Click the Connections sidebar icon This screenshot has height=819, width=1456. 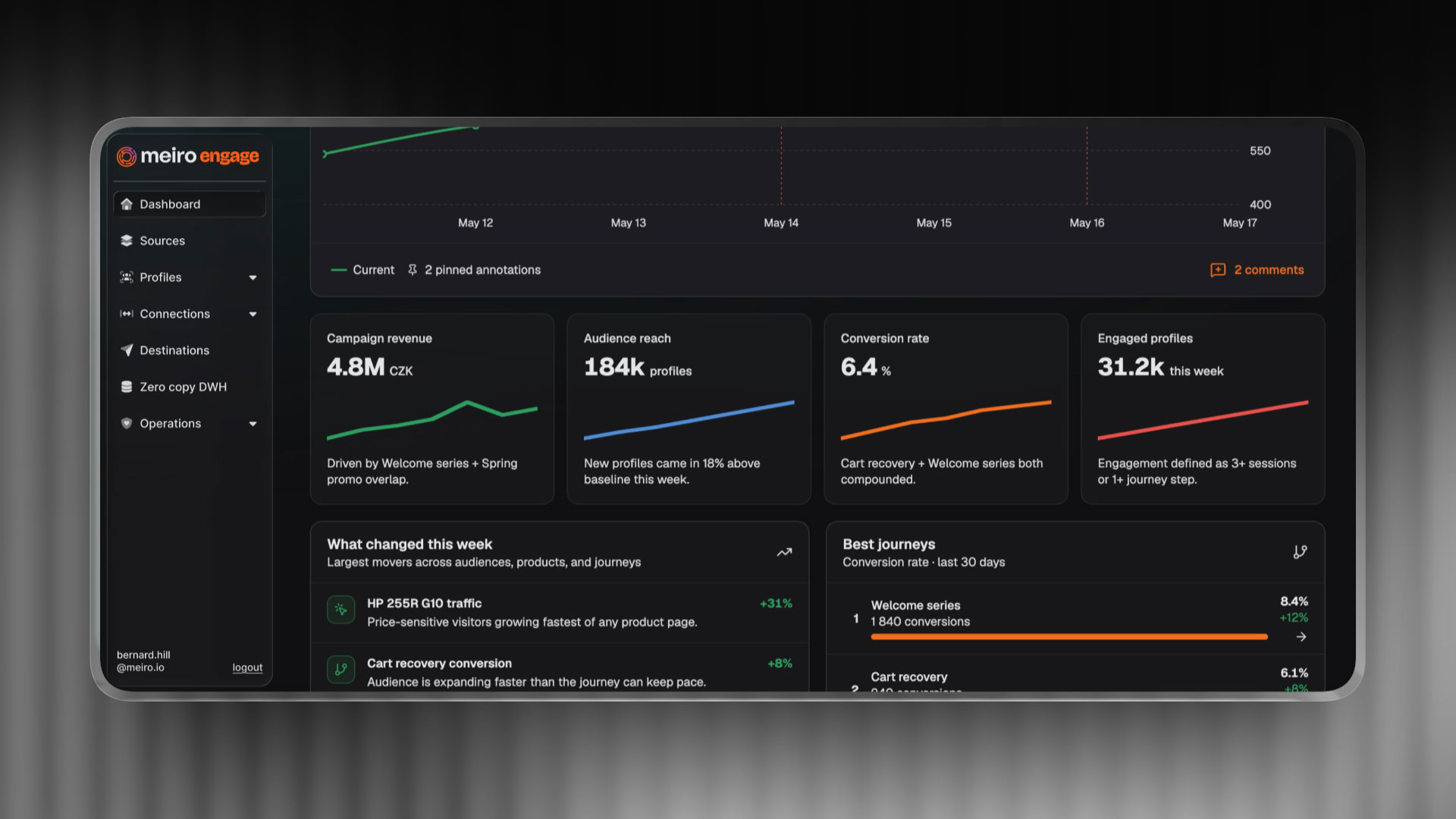[x=127, y=314]
